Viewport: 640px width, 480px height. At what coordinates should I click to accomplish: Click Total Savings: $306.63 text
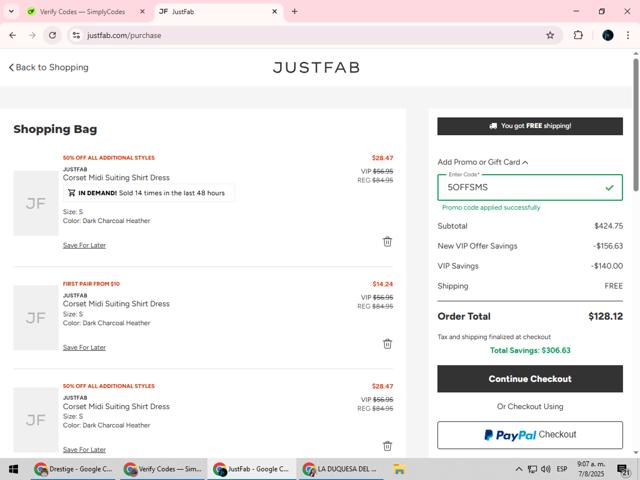(x=530, y=350)
